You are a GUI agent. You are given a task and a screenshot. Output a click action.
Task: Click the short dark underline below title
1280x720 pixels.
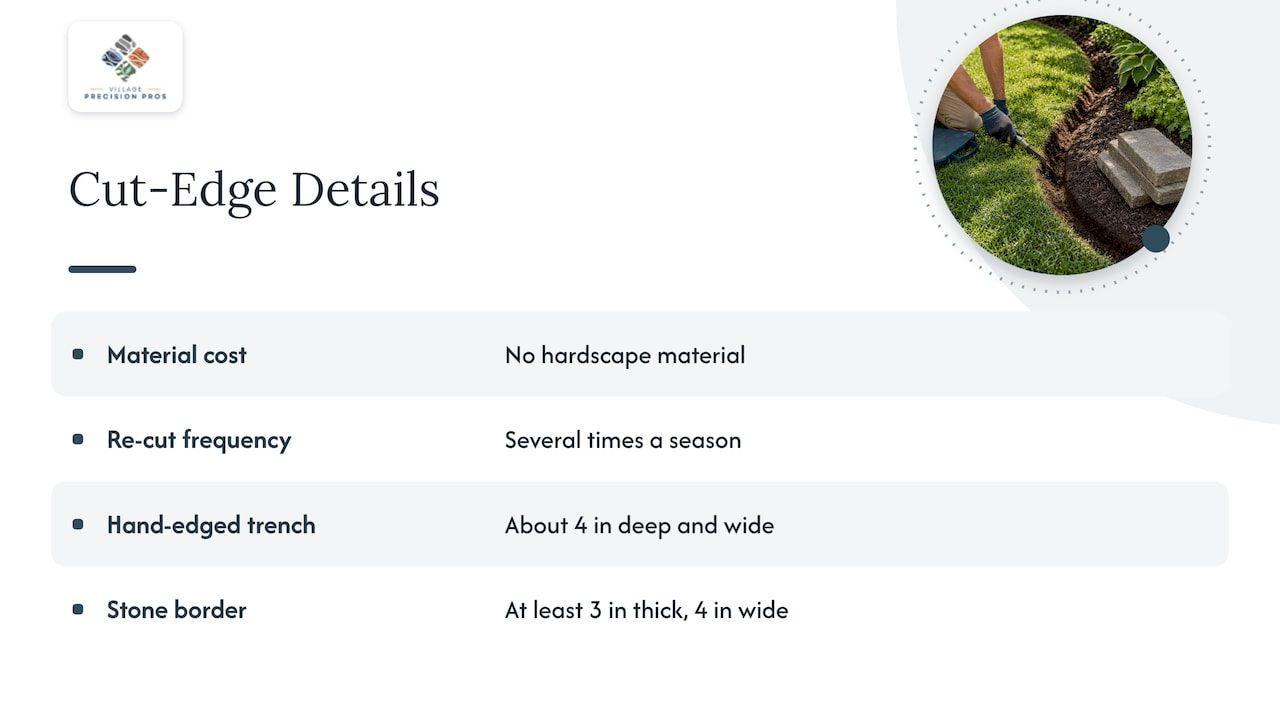102,269
